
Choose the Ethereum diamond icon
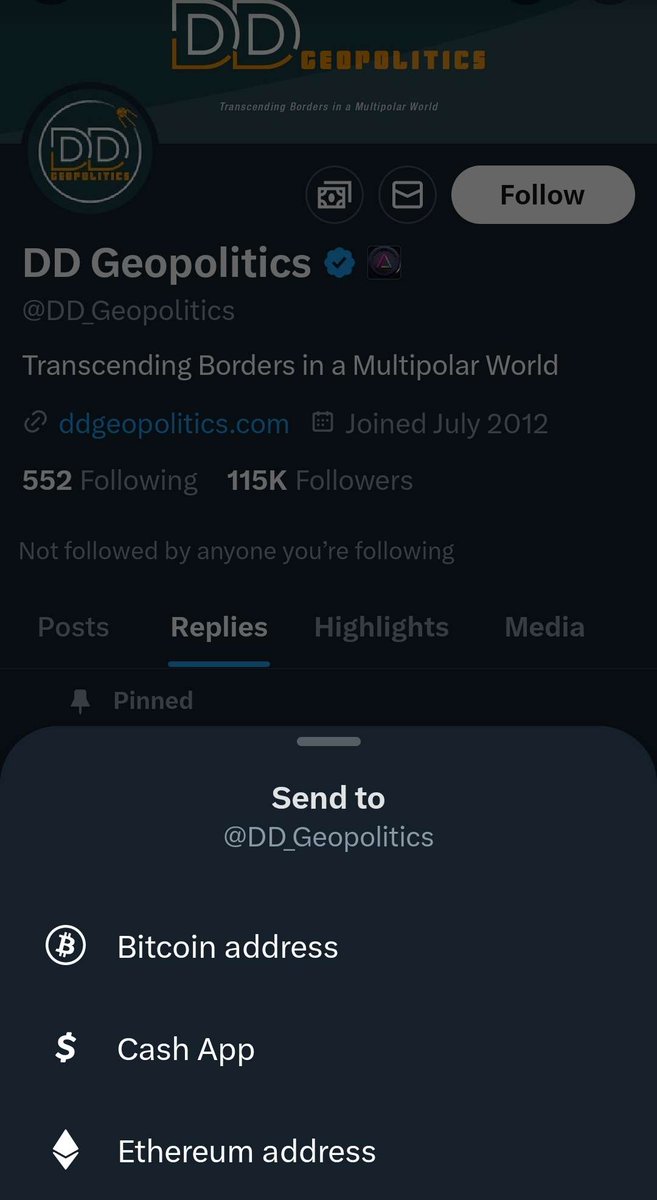(x=66, y=1150)
